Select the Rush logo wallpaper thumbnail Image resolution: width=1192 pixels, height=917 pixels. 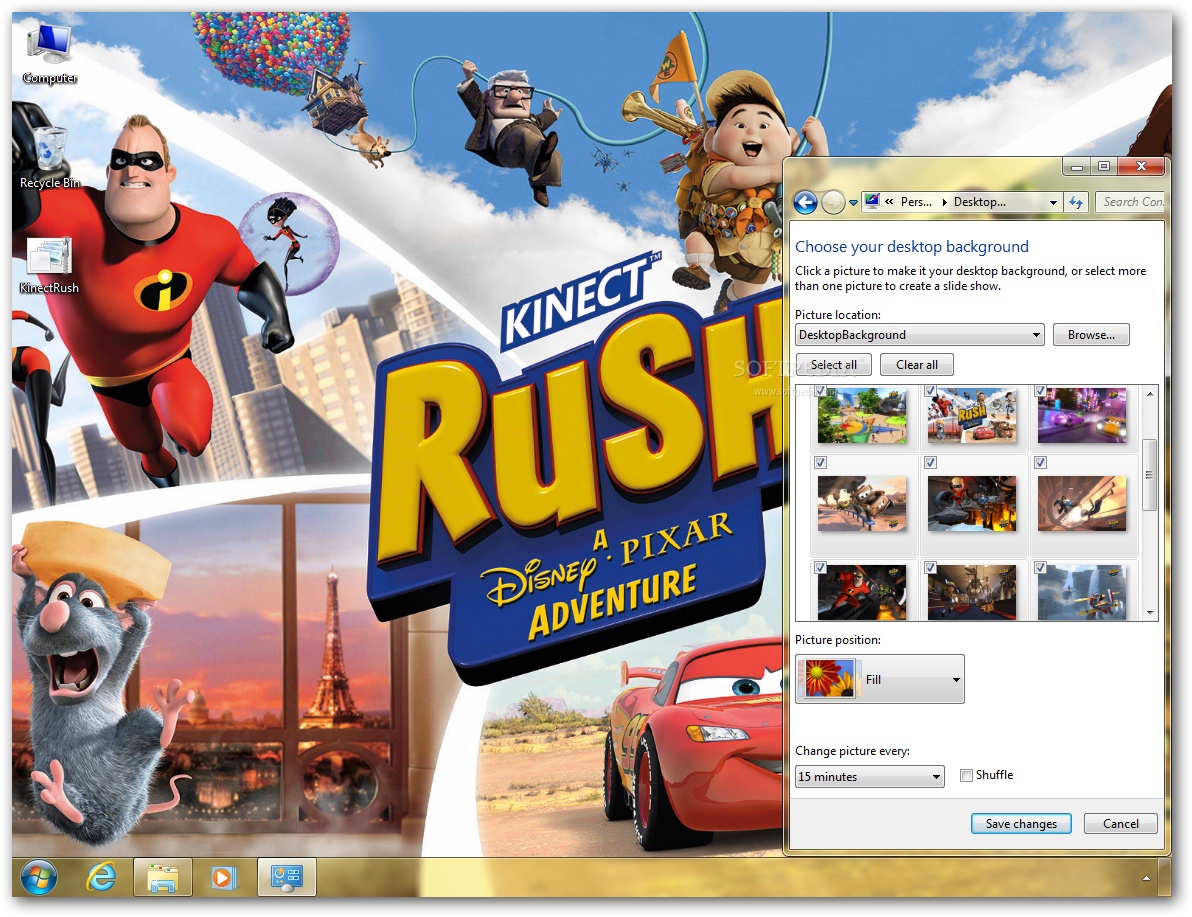click(x=972, y=416)
